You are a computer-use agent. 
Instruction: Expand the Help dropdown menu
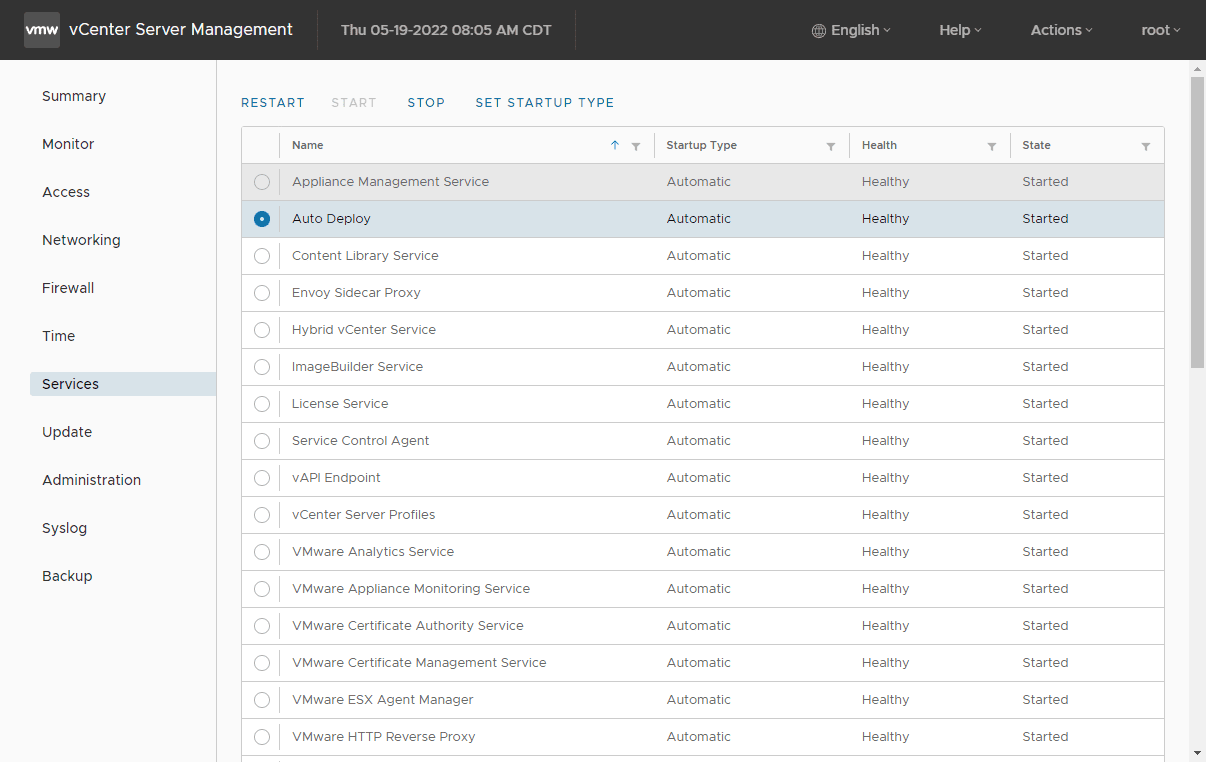click(x=960, y=30)
